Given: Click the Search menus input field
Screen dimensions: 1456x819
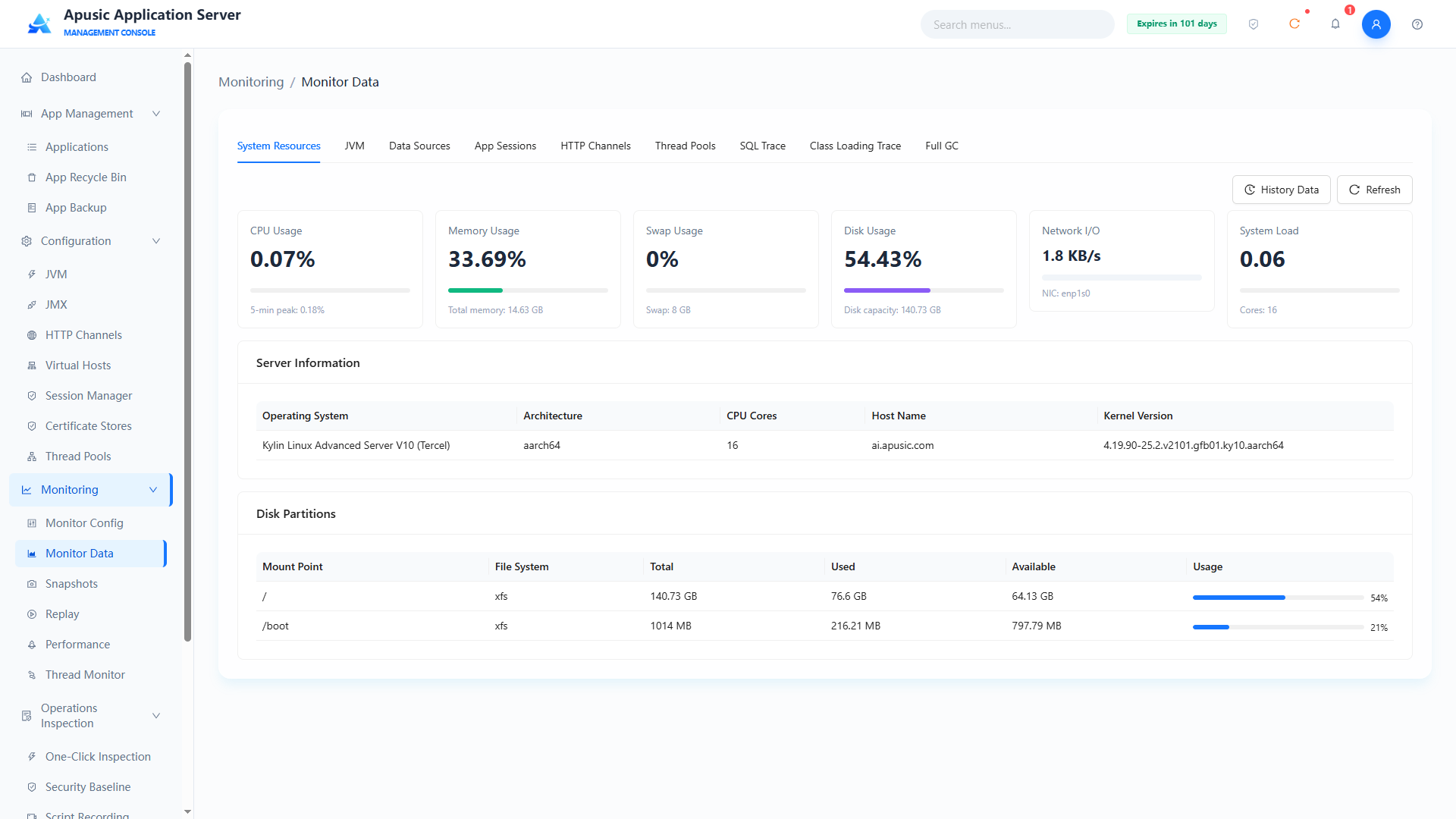Looking at the screenshot, I should 1017,24.
